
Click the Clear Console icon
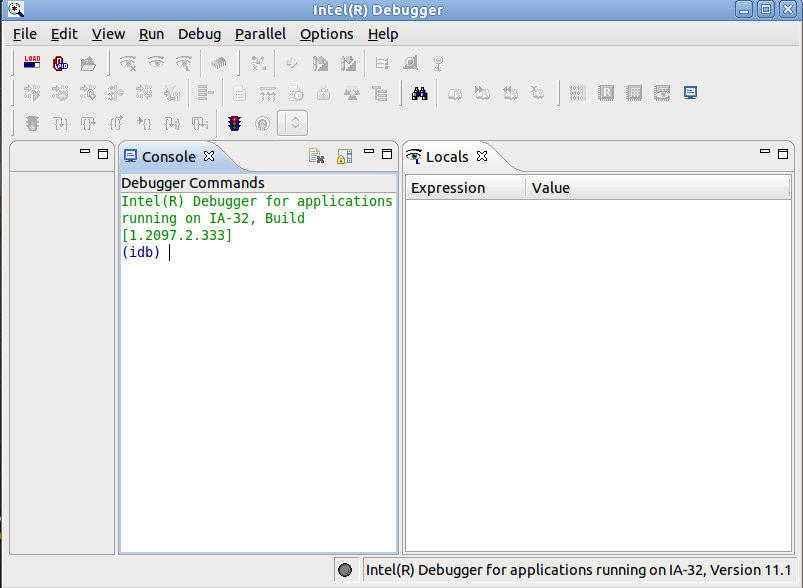pos(316,156)
